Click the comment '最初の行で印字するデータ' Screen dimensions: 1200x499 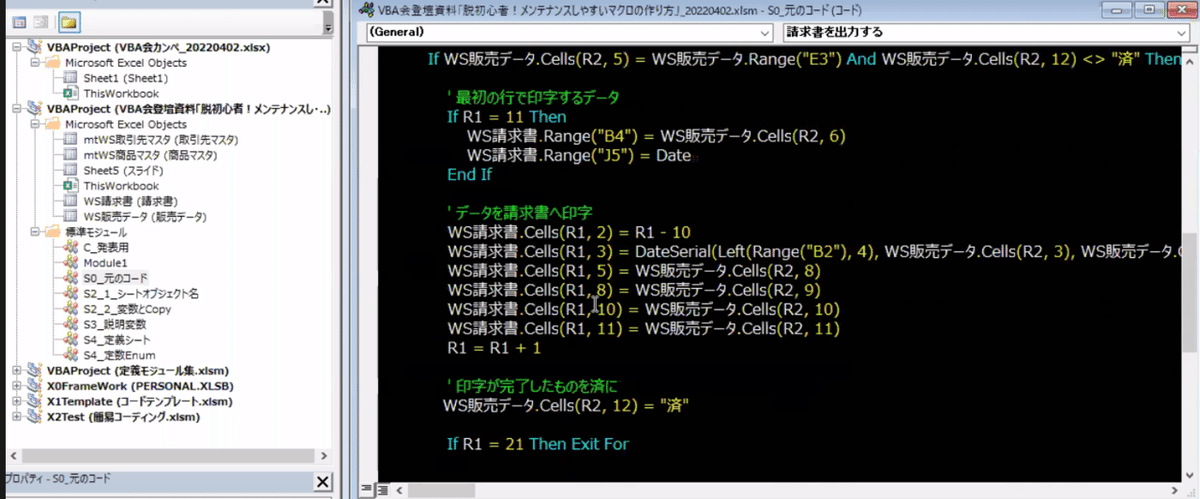pyautogui.click(x=532, y=97)
